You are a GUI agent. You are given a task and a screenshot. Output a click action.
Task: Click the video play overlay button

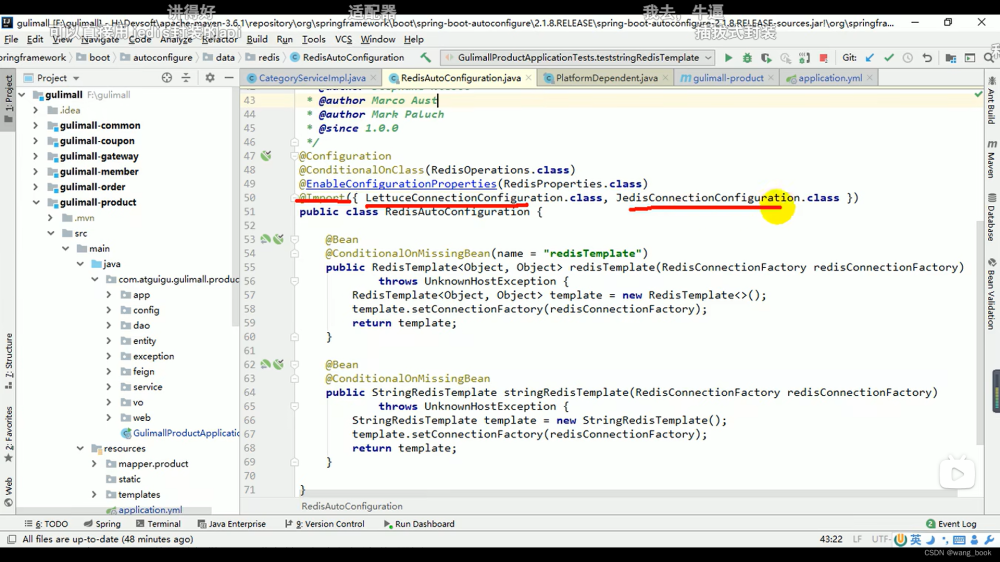pyautogui.click(x=957, y=474)
